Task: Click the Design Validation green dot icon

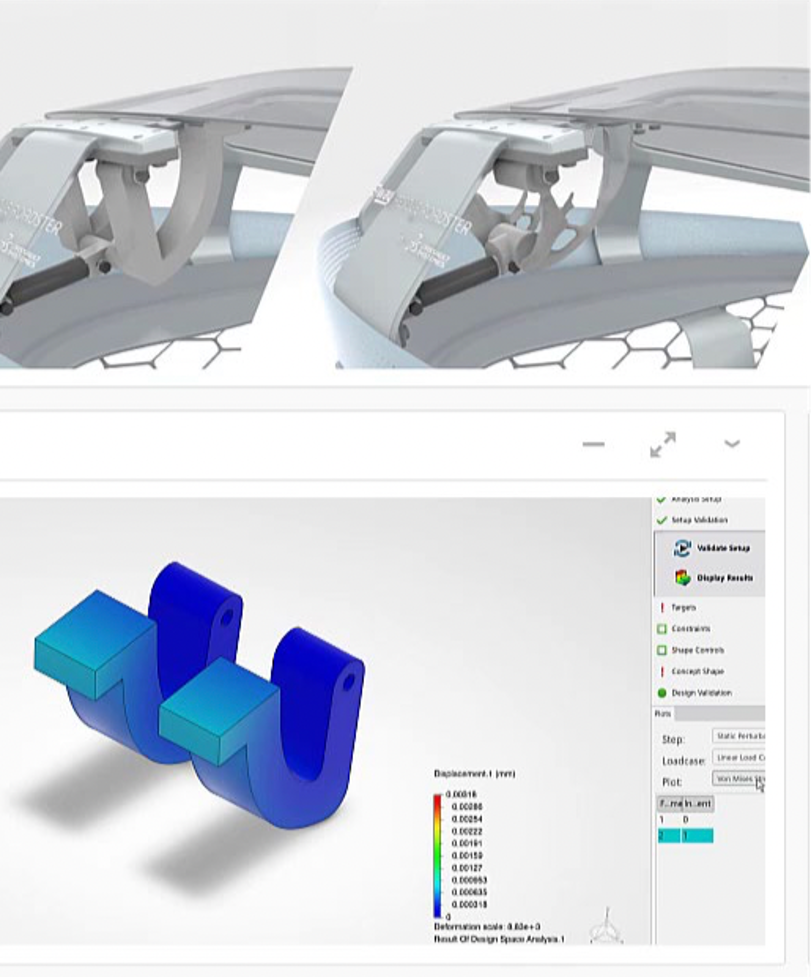Action: [x=662, y=693]
